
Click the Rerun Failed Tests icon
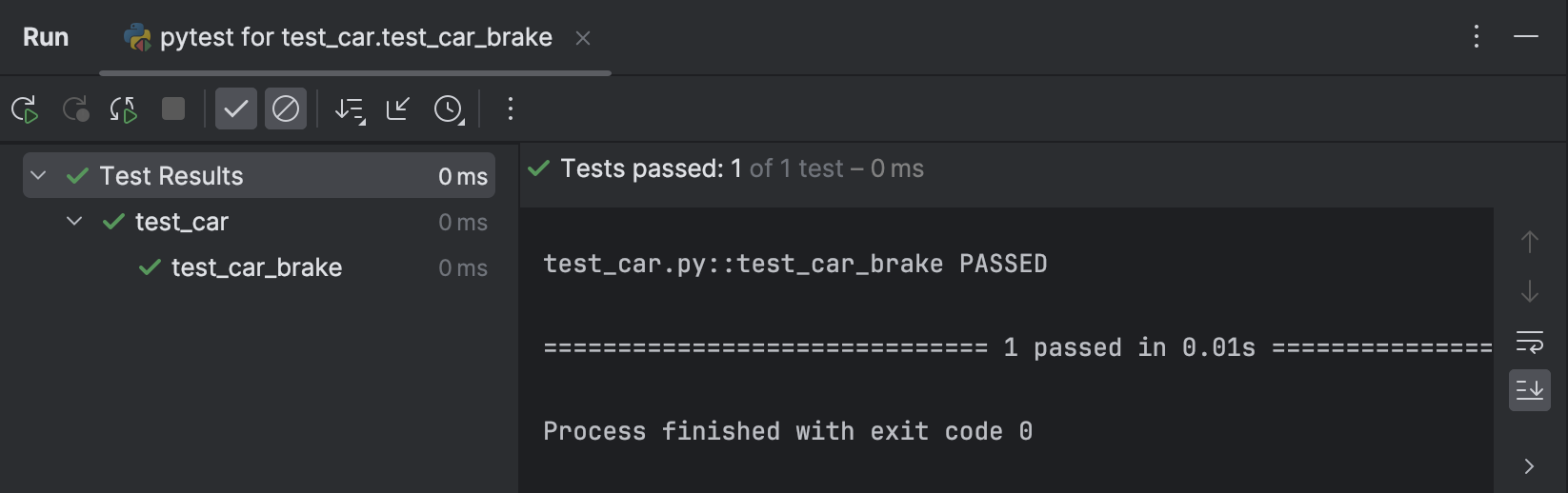[x=75, y=109]
